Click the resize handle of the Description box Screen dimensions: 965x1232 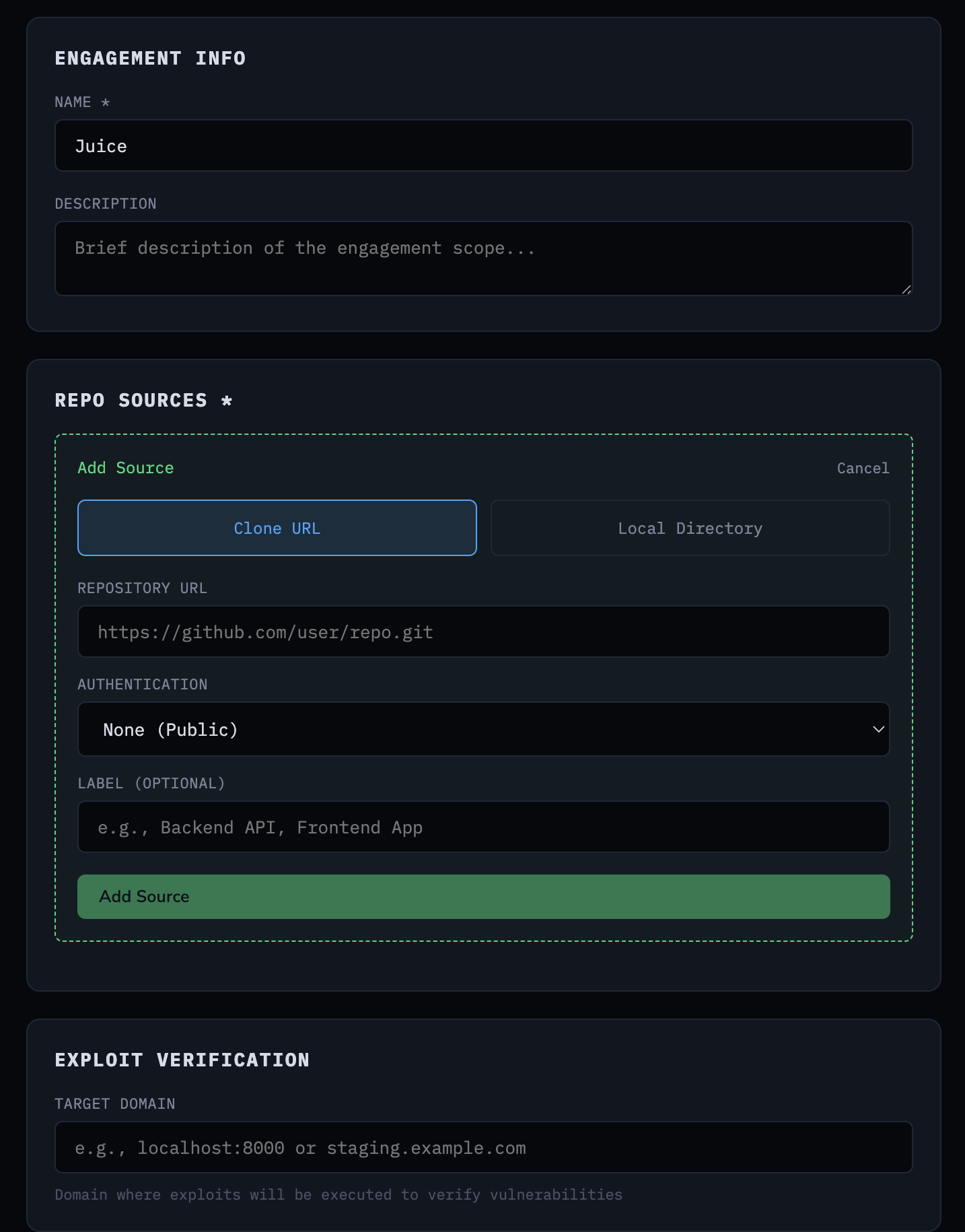point(906,289)
